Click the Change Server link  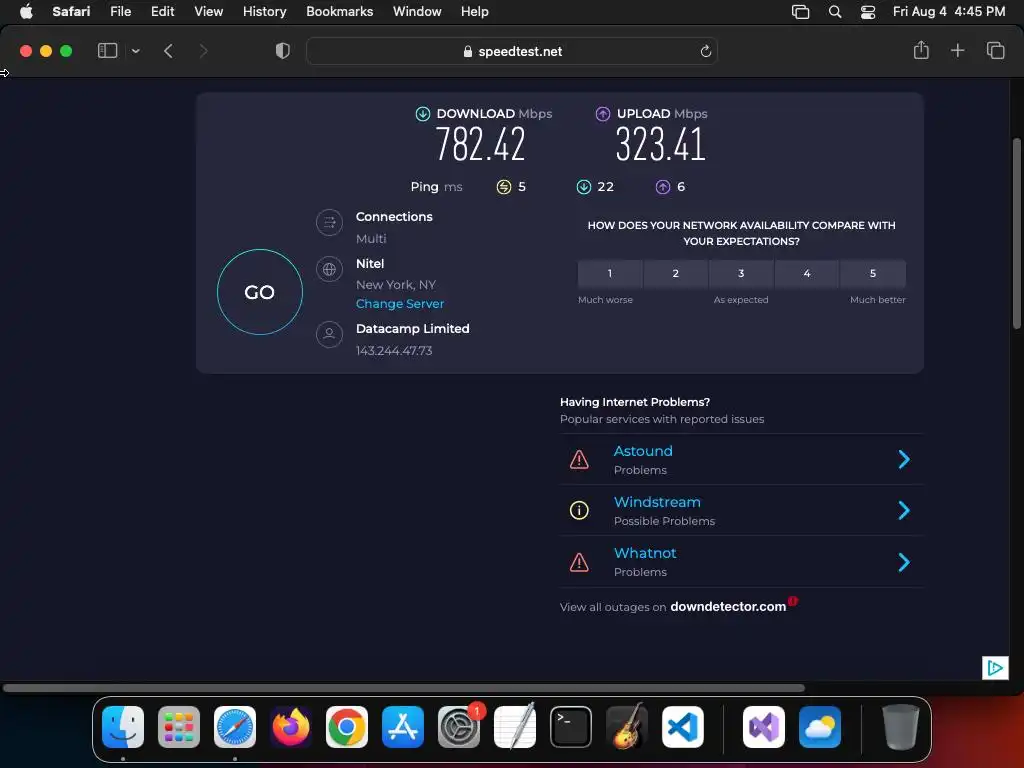400,304
